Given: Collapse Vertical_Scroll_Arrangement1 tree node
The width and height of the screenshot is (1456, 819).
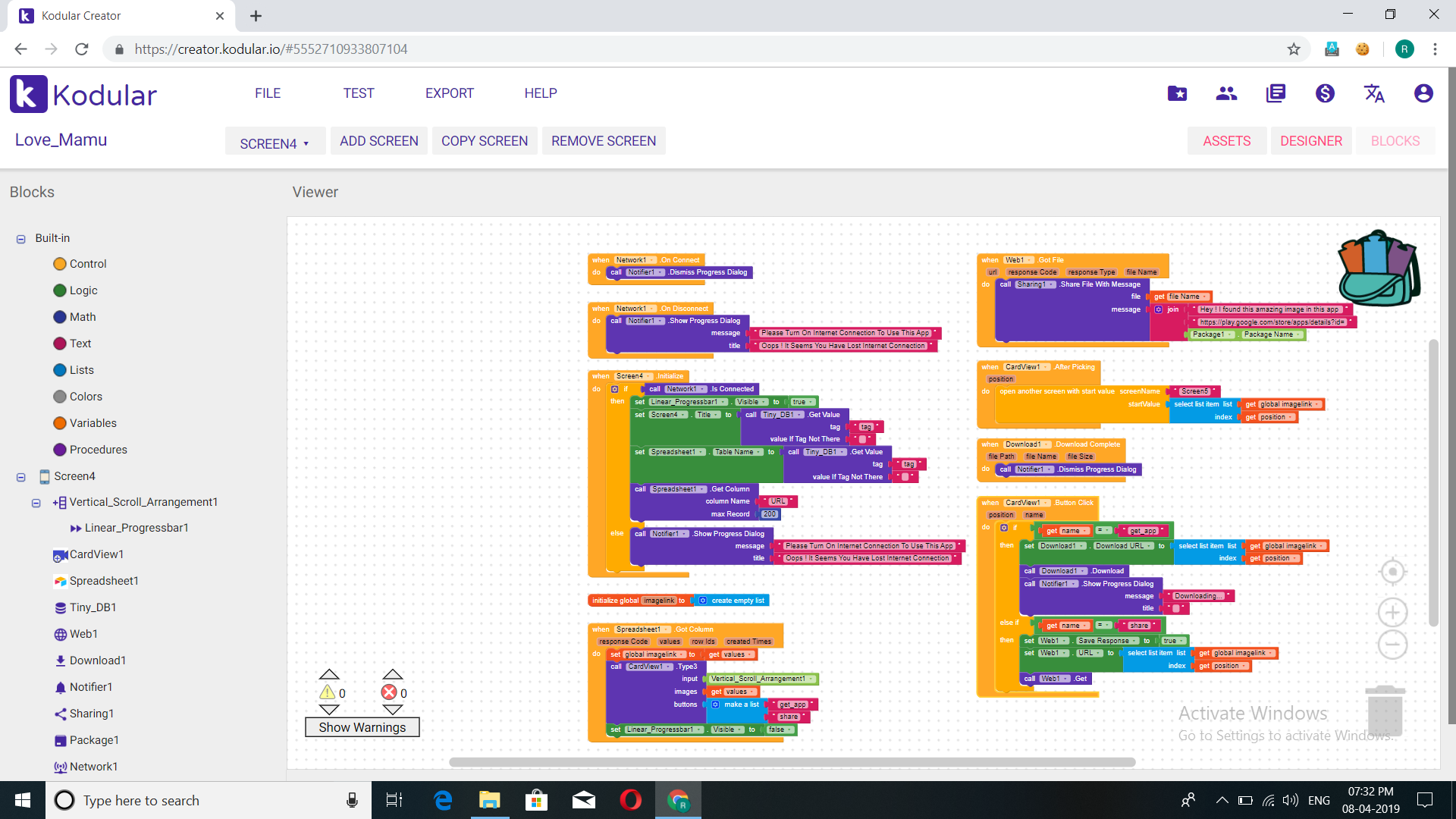Looking at the screenshot, I should click(36, 503).
